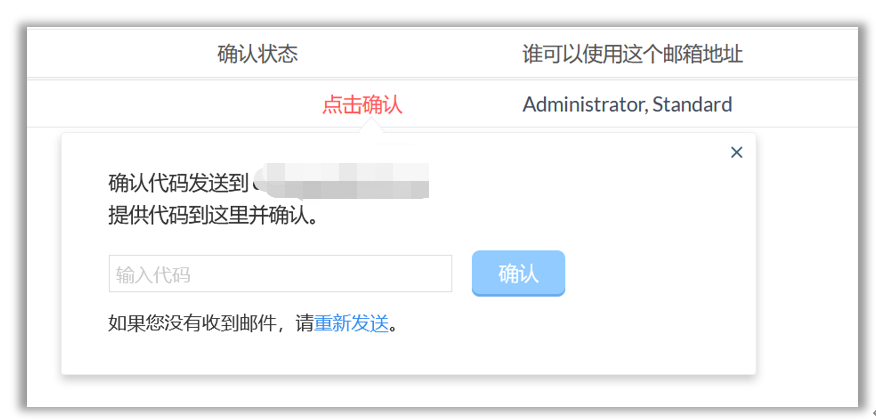
Task: Close the confirmation code popup
Action: (x=737, y=153)
